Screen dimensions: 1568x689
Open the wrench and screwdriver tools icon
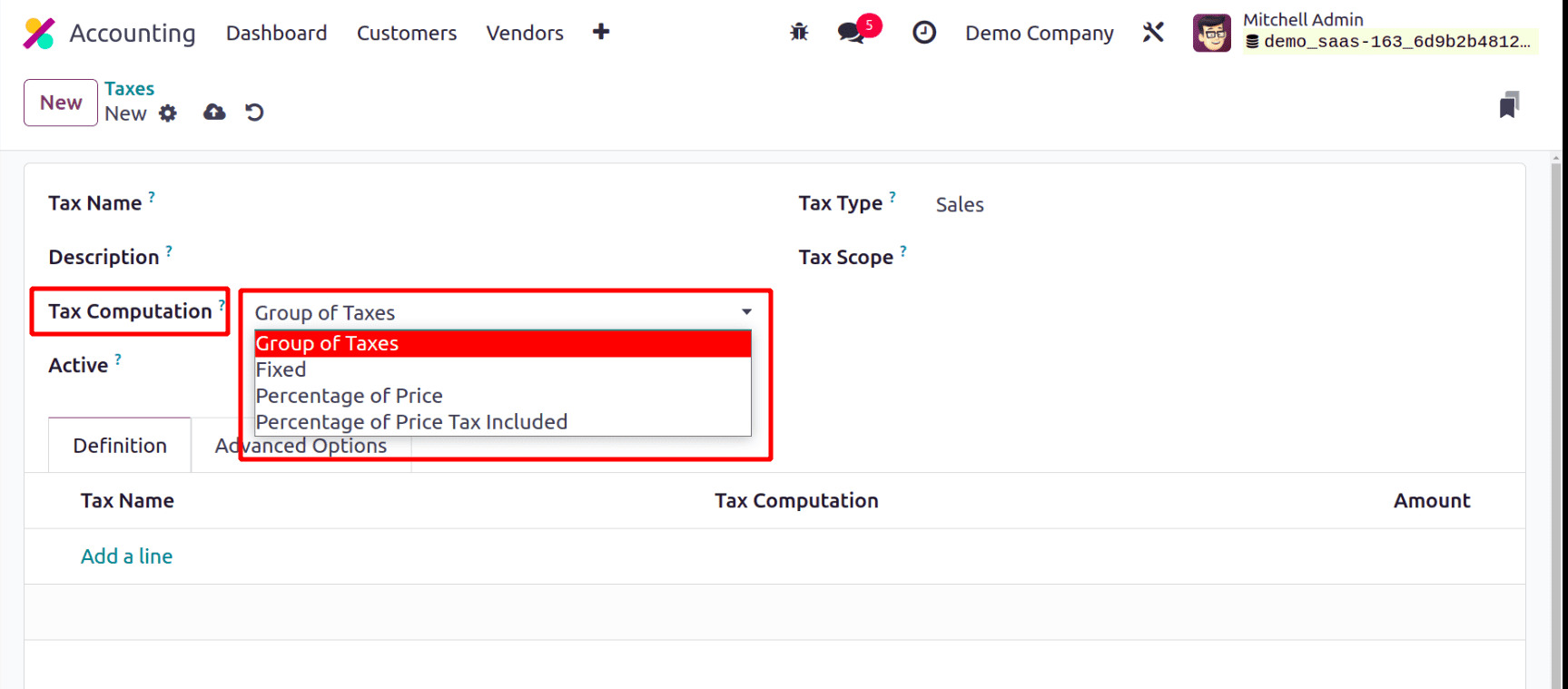[1153, 33]
